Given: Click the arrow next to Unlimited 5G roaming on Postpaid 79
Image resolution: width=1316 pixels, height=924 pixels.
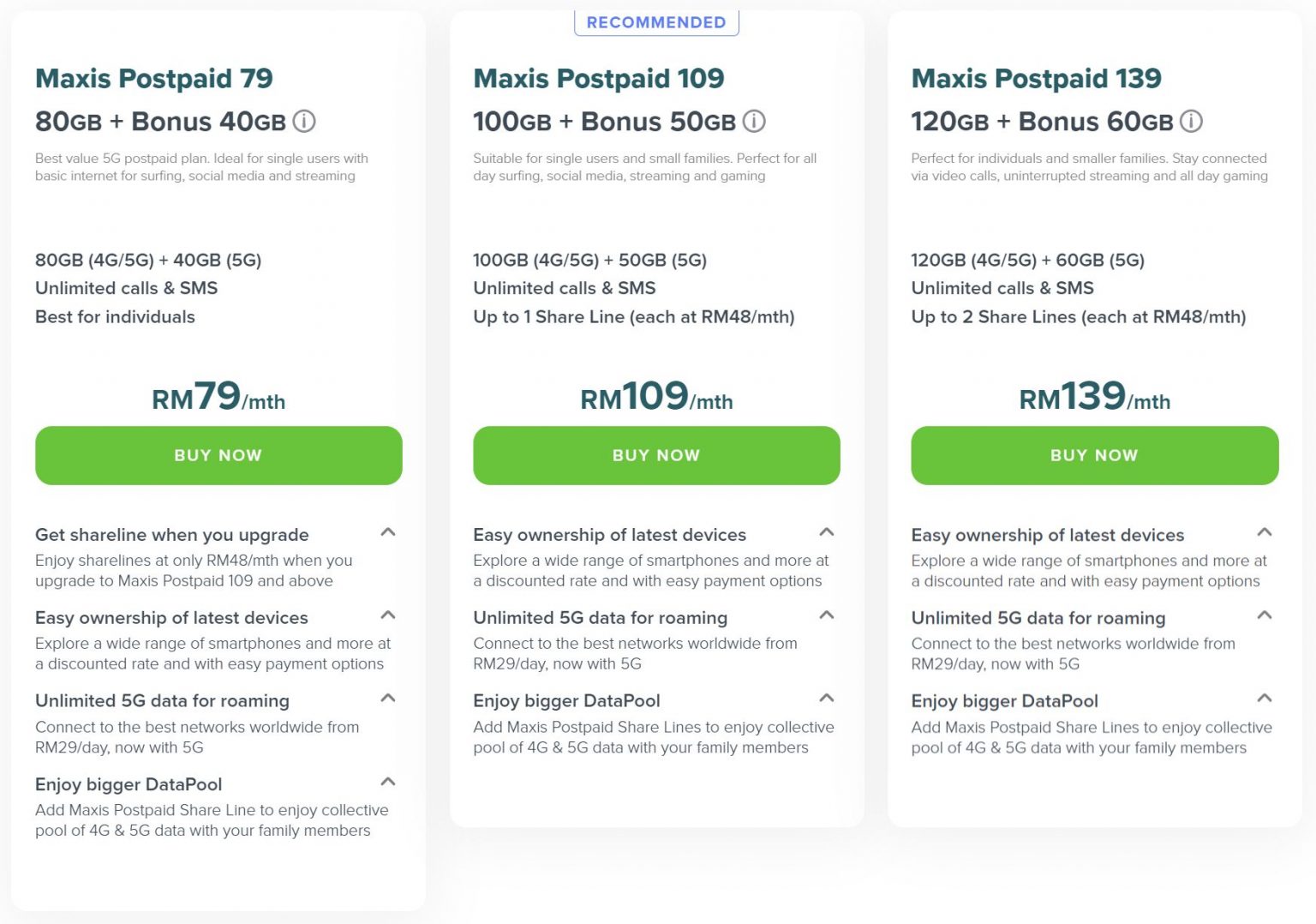Looking at the screenshot, I should tap(387, 698).
